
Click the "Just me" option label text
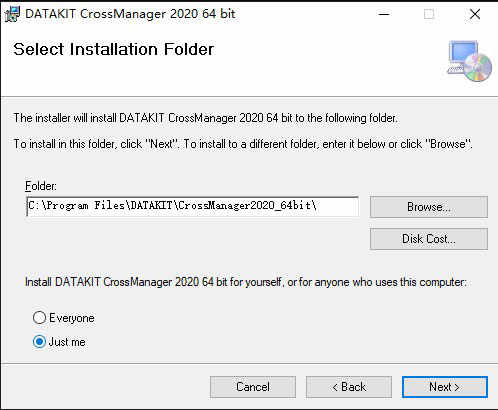click(67, 342)
